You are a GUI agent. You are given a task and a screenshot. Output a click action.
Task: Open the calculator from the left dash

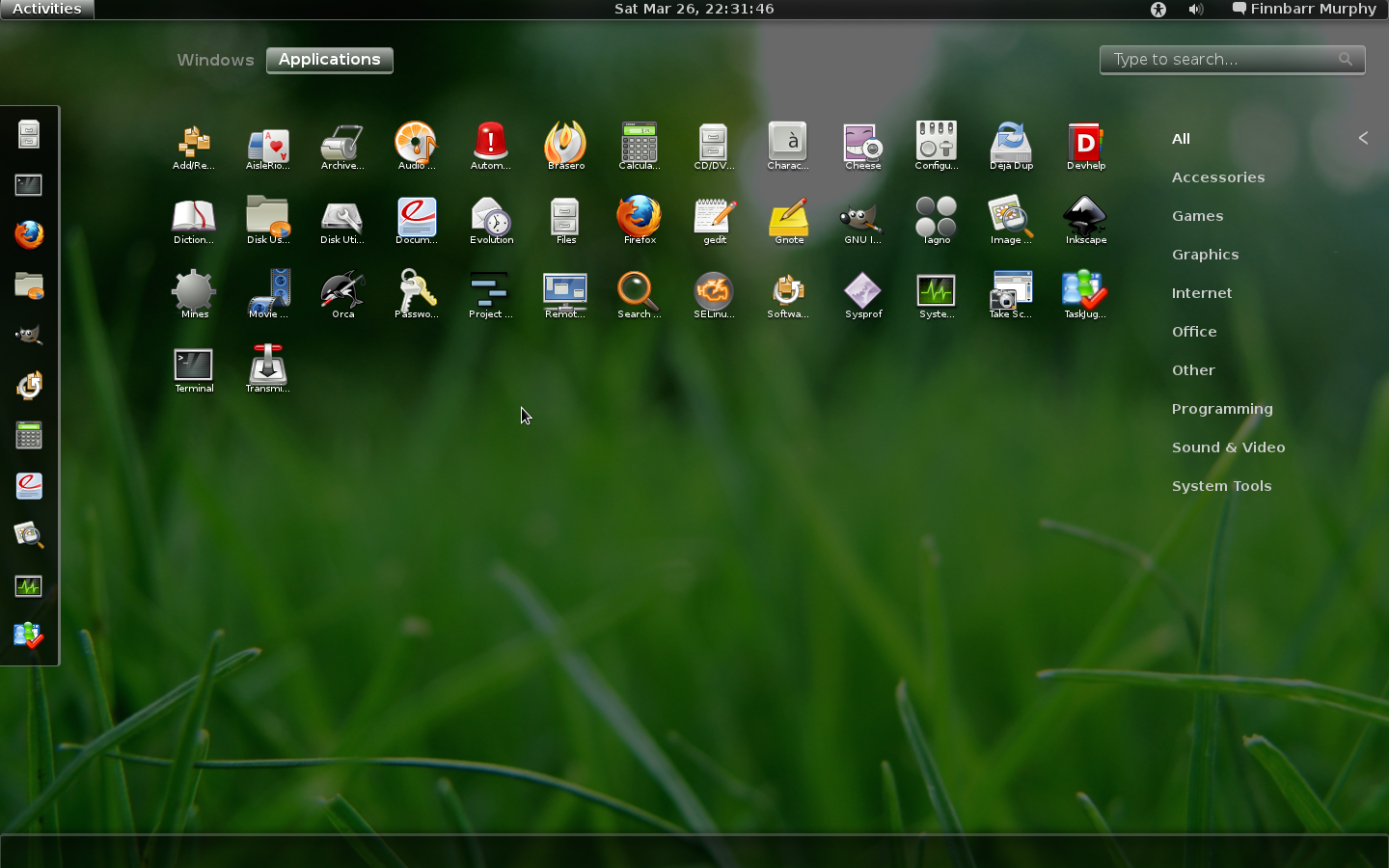[x=29, y=436]
